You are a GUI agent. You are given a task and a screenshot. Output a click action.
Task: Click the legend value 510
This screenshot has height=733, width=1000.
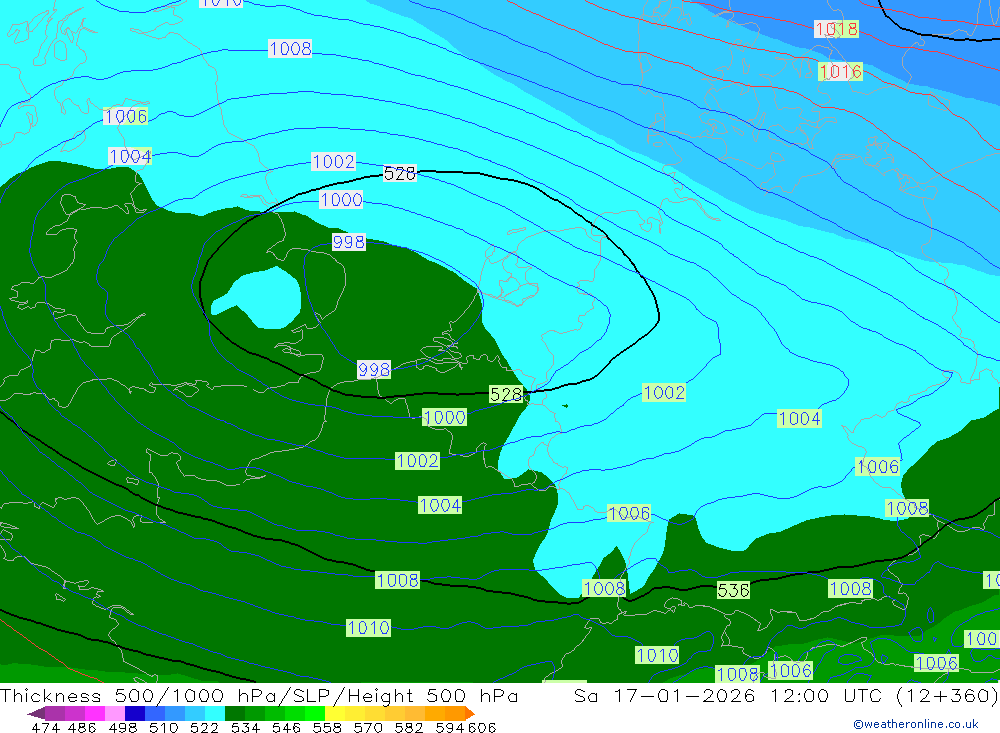click(x=164, y=727)
